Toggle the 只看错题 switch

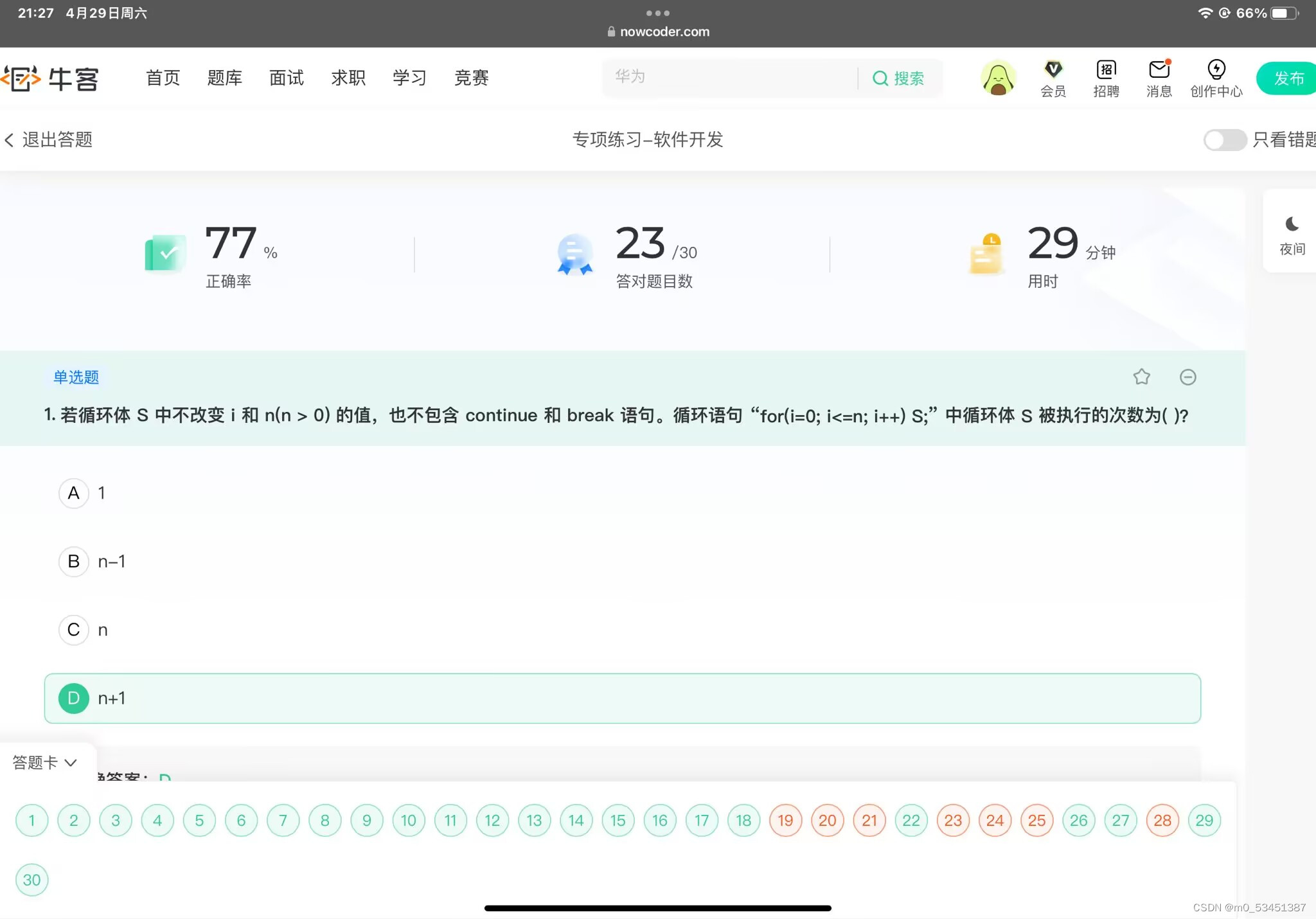(x=1225, y=139)
